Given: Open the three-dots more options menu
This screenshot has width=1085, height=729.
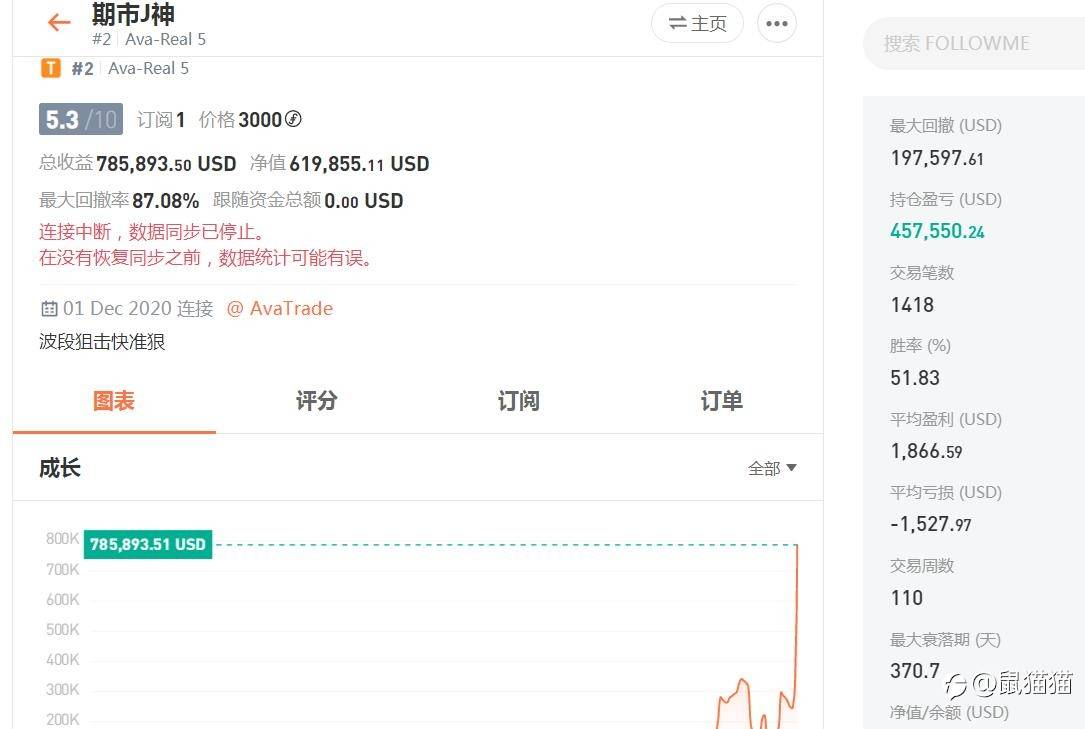Looking at the screenshot, I should [x=776, y=24].
